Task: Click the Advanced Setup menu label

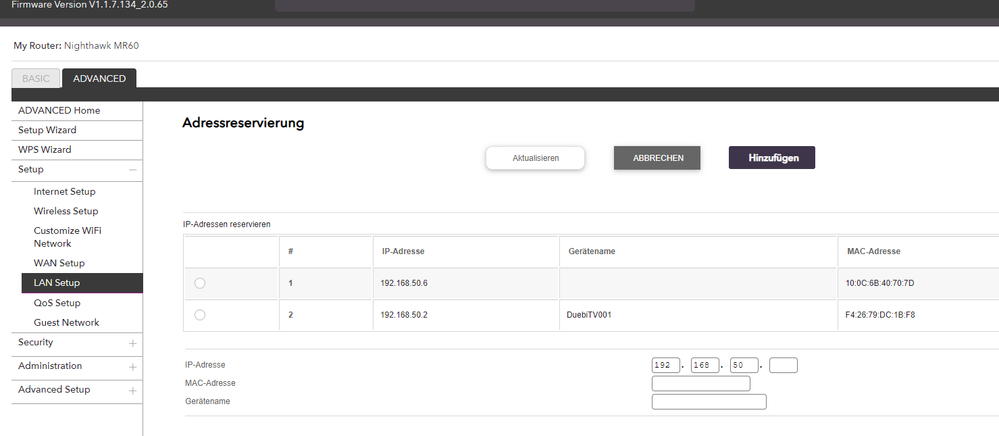Action: point(54,389)
